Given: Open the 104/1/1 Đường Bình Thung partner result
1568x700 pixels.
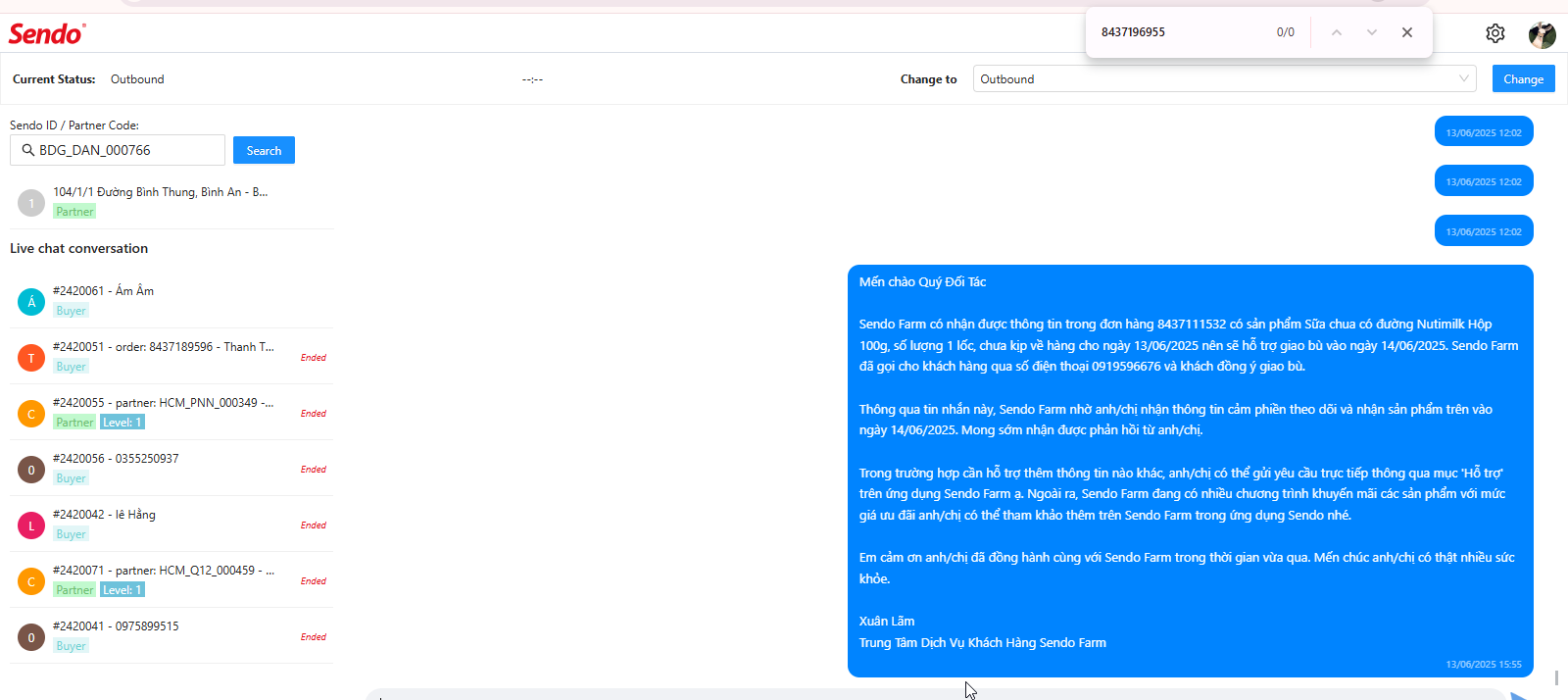Looking at the screenshot, I should (171, 202).
